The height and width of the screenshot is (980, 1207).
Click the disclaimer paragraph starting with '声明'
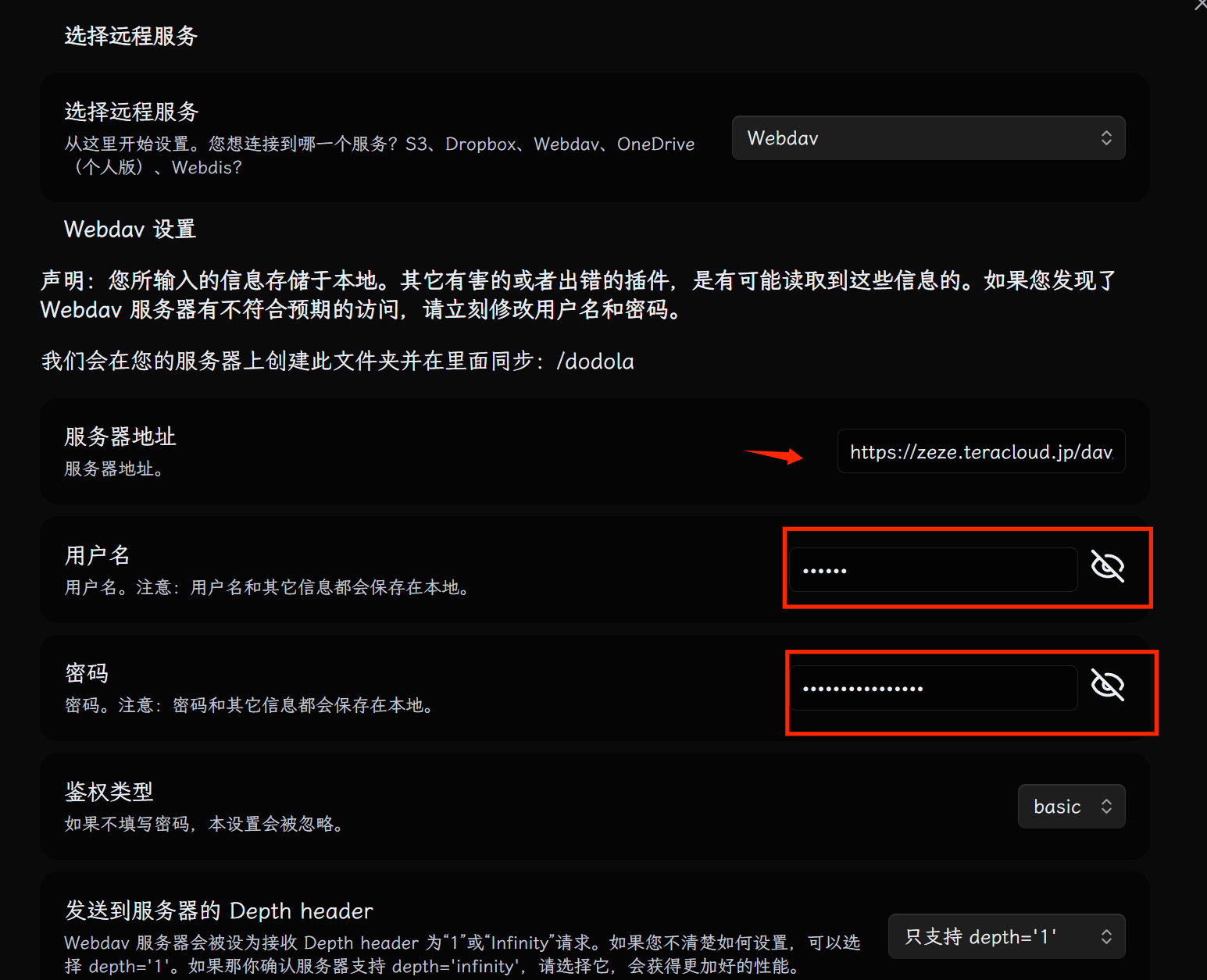pos(579,295)
